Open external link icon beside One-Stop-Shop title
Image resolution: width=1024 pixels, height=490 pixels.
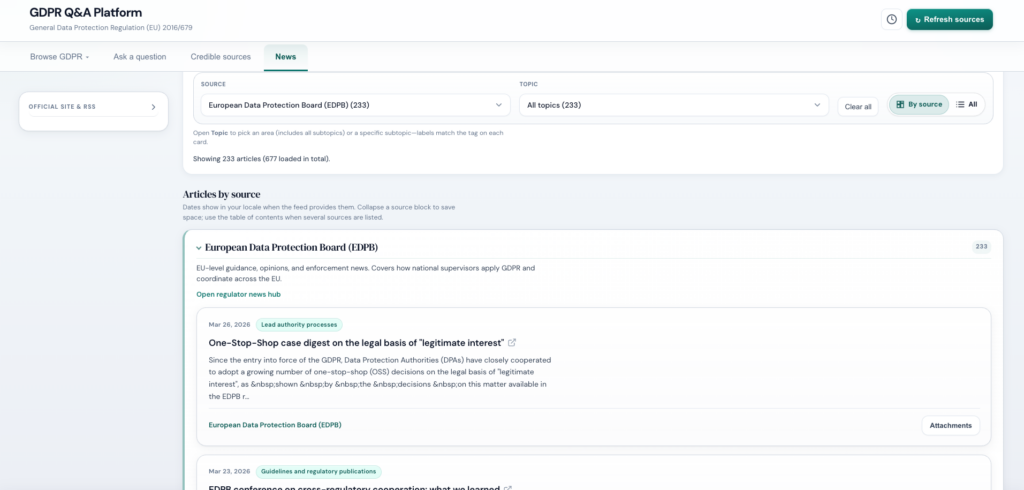(x=512, y=343)
